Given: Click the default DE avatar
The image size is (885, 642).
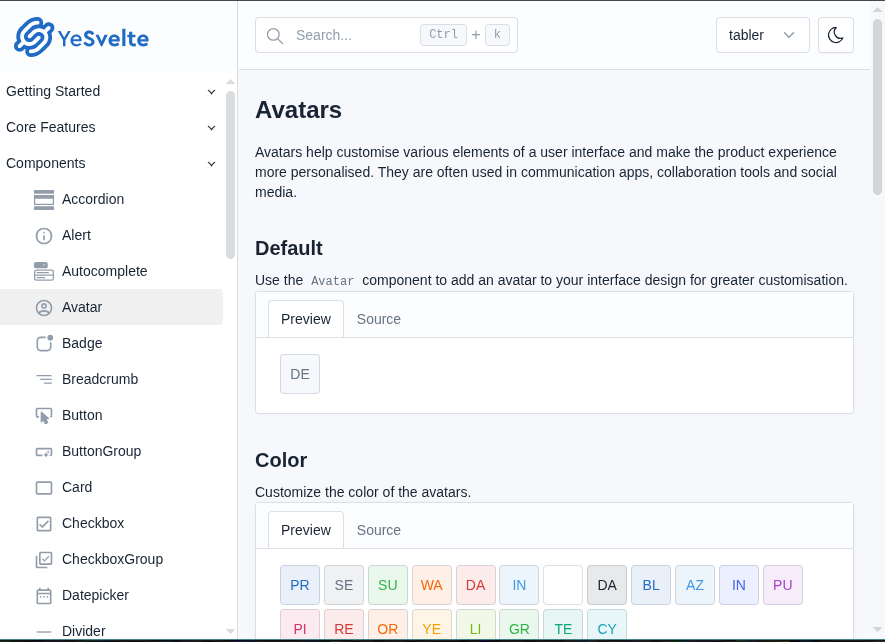Looking at the screenshot, I should tap(300, 374).
